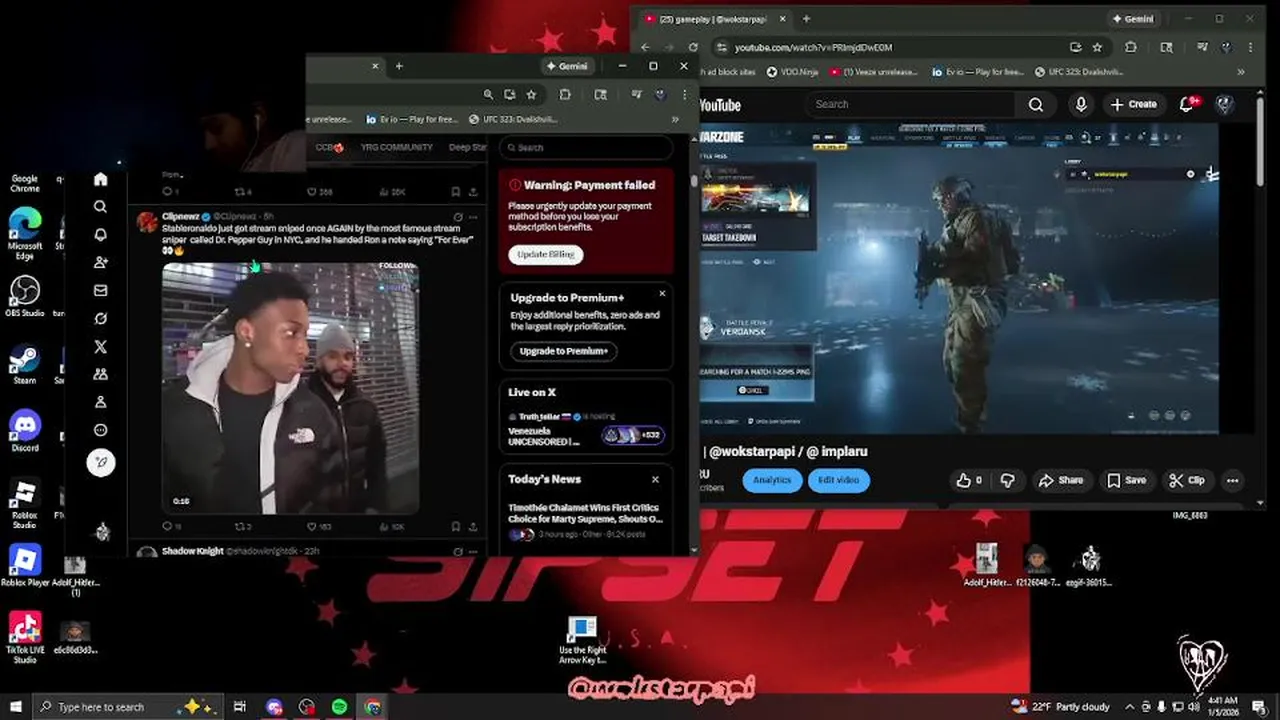Open more actions under YouTube video

1232,480
